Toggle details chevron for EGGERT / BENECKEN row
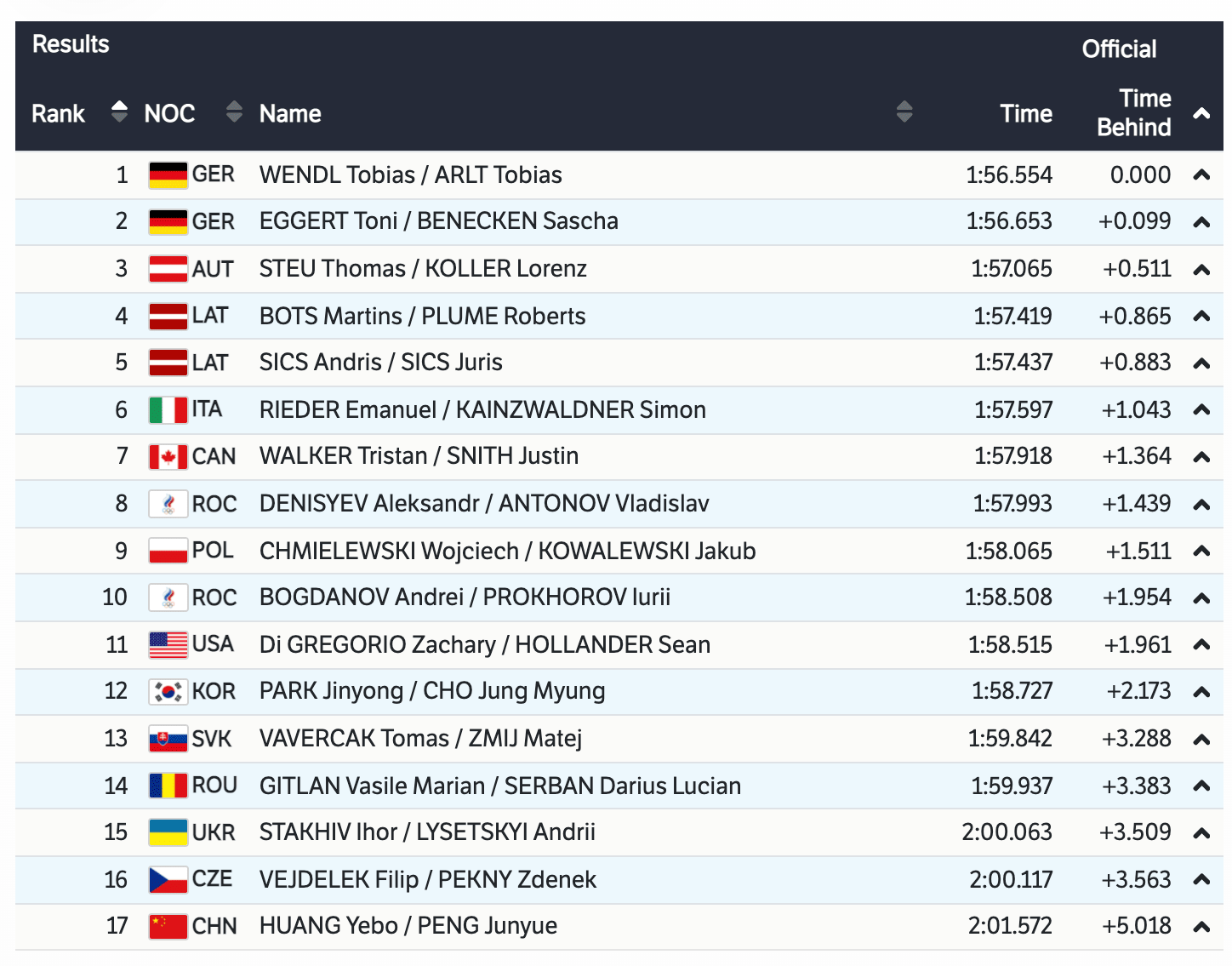 coord(1201,222)
